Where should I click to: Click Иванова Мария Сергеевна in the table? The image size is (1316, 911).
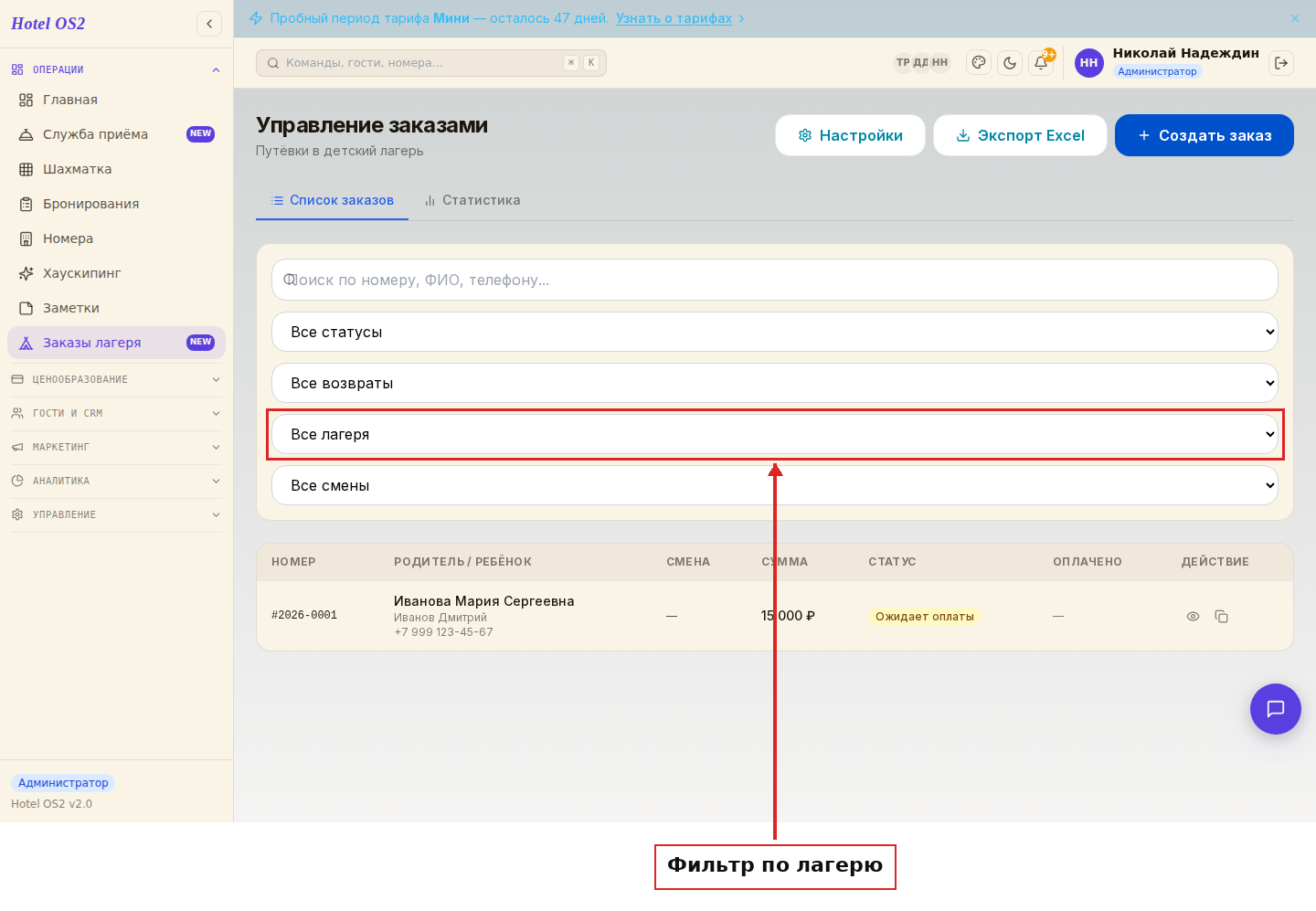coord(484,601)
